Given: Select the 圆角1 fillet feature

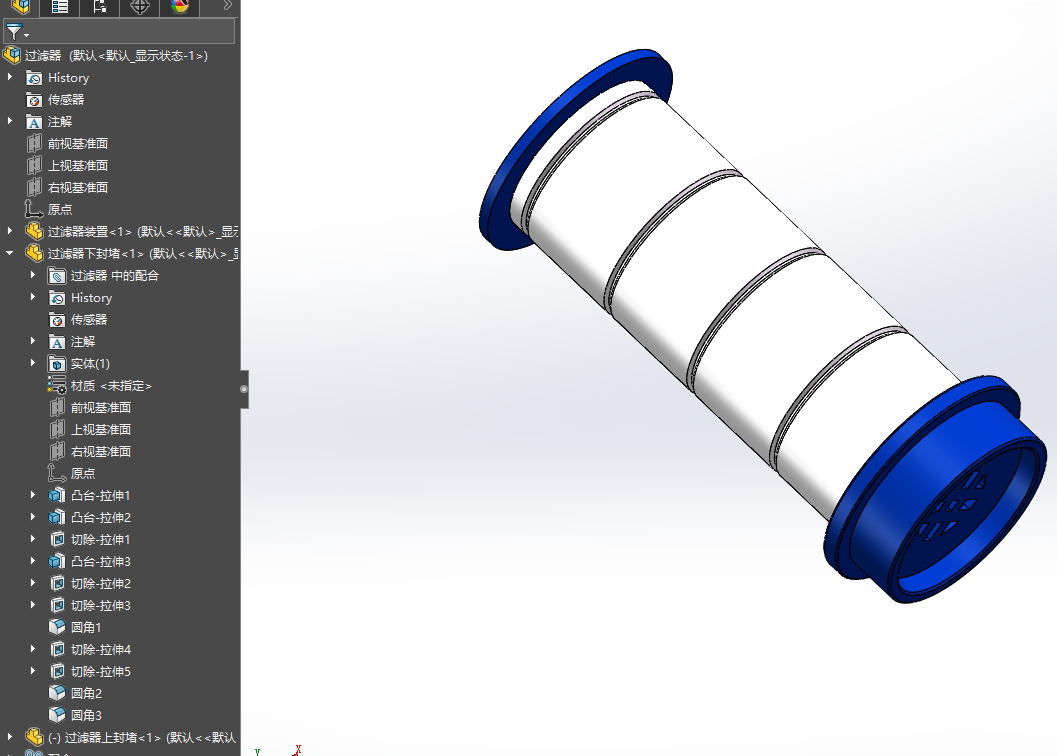Looking at the screenshot, I should (x=86, y=628).
